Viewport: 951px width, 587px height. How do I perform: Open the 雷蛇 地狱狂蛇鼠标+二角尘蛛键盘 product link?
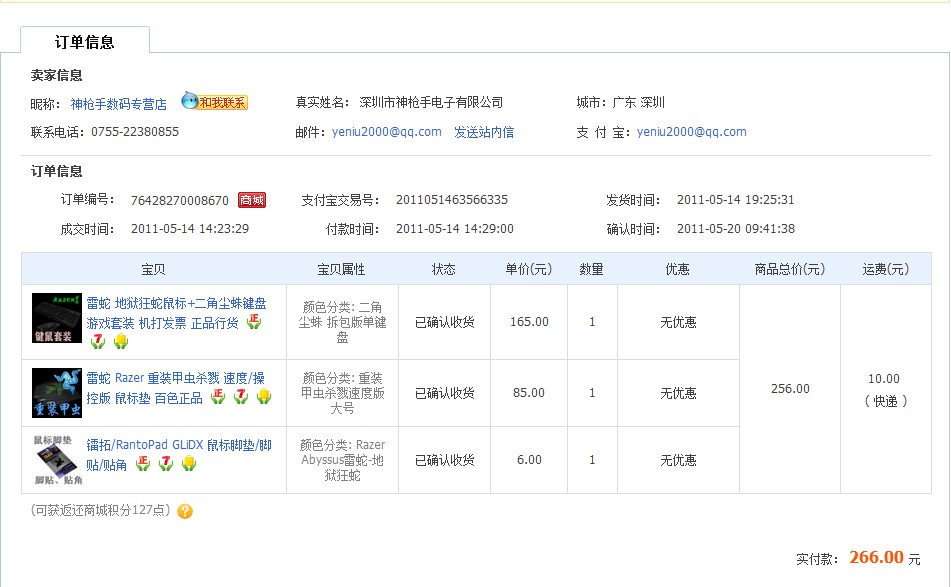[176, 313]
